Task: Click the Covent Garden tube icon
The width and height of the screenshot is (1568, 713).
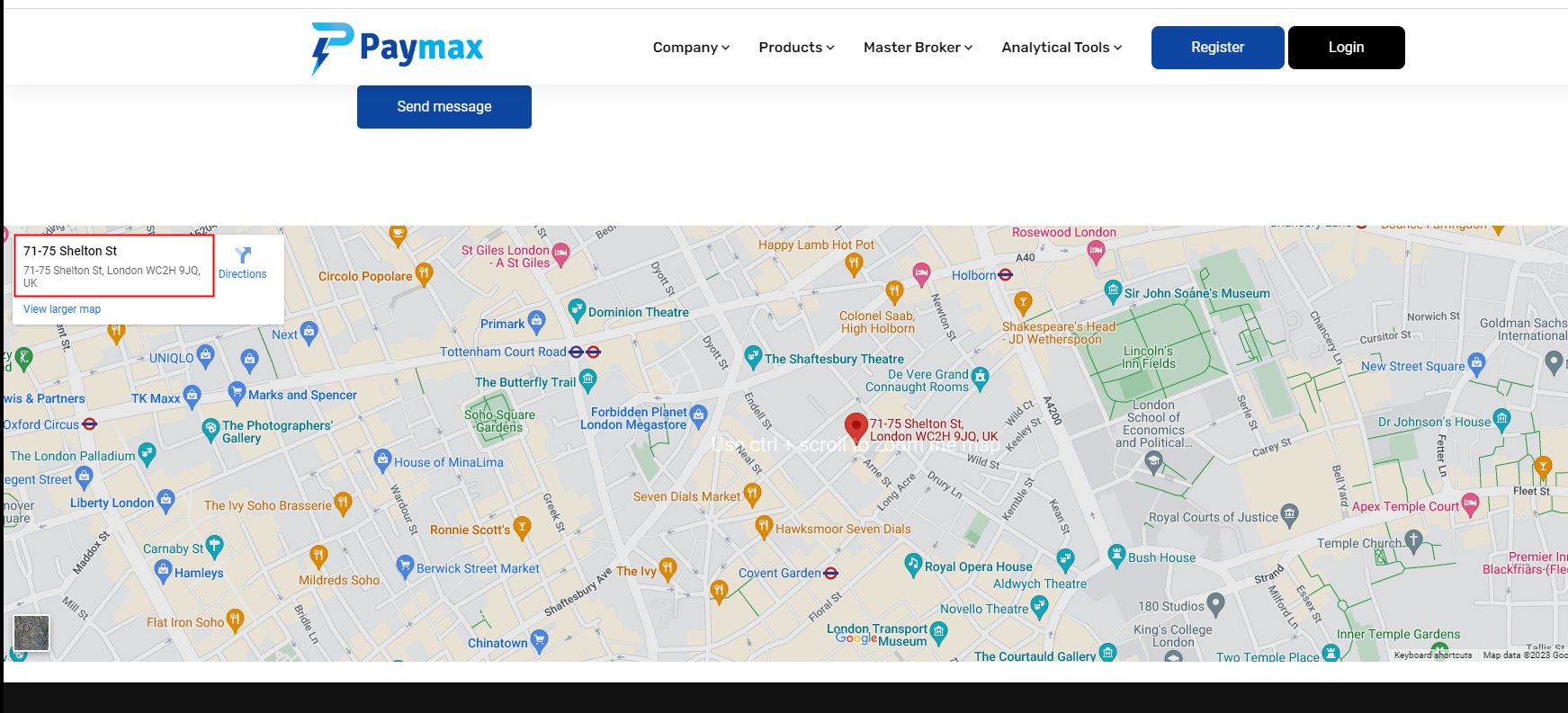Action: [831, 573]
